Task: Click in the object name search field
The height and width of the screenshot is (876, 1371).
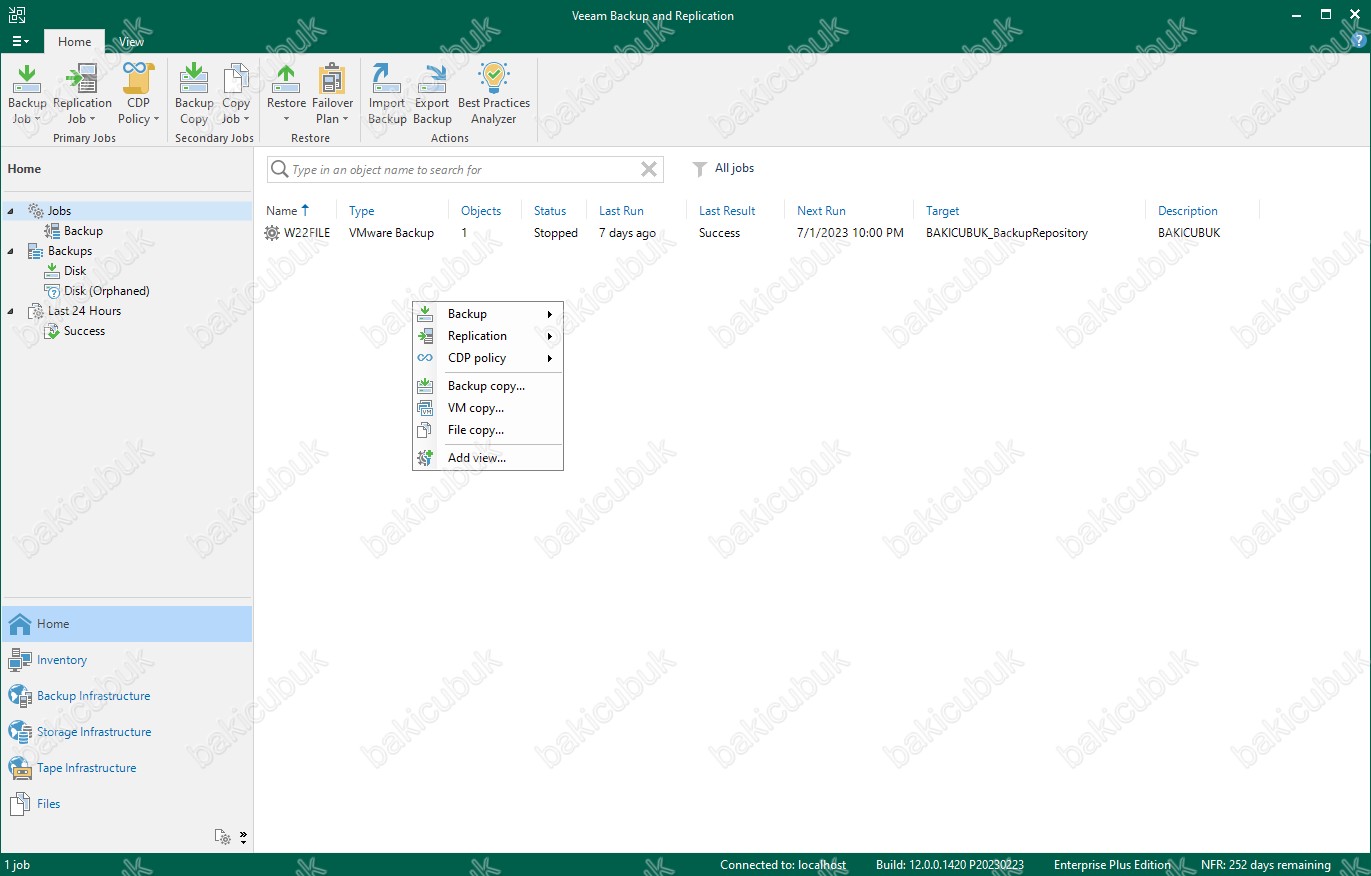Action: click(x=463, y=170)
